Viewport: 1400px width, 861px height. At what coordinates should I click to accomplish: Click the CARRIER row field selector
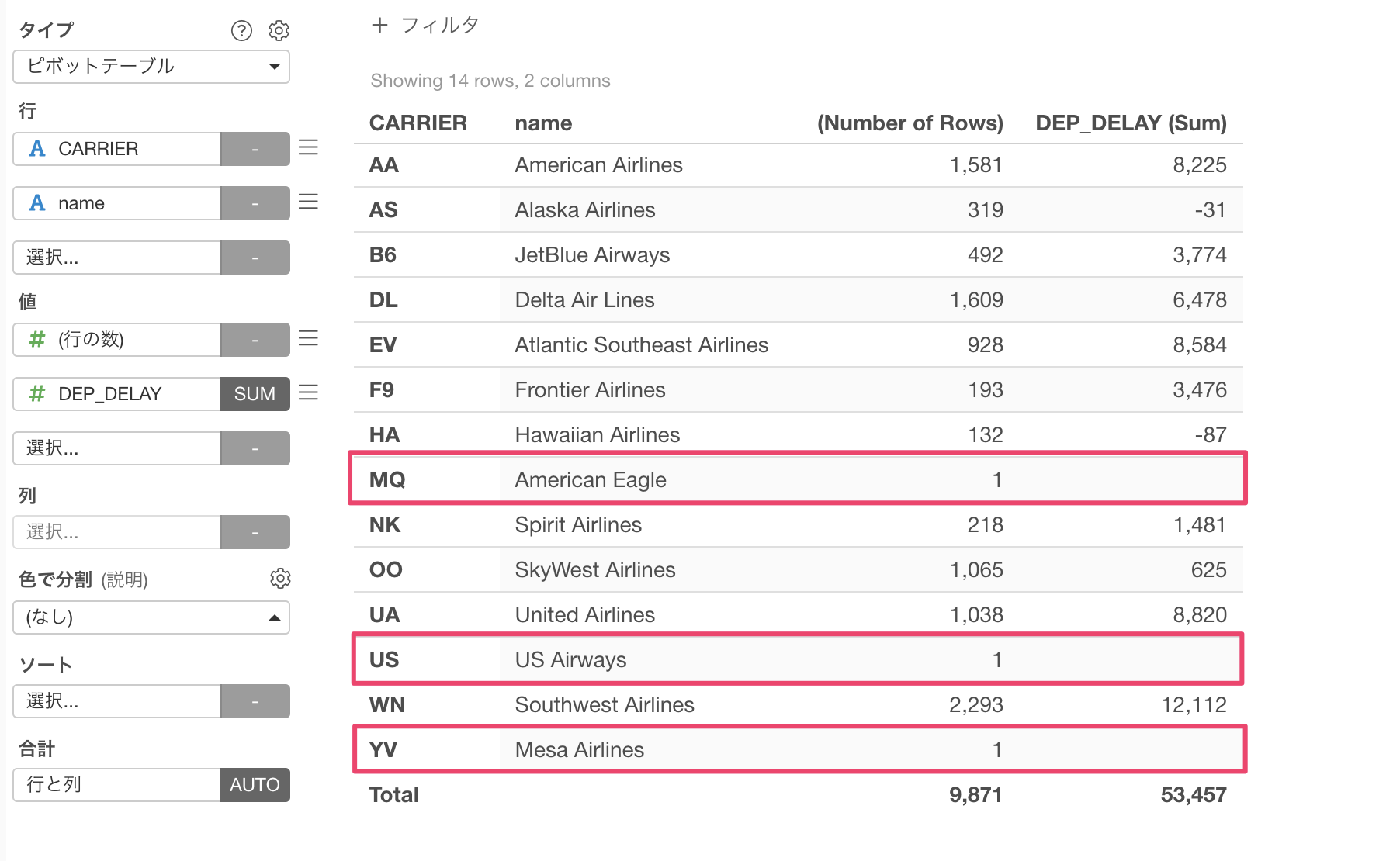[117, 149]
